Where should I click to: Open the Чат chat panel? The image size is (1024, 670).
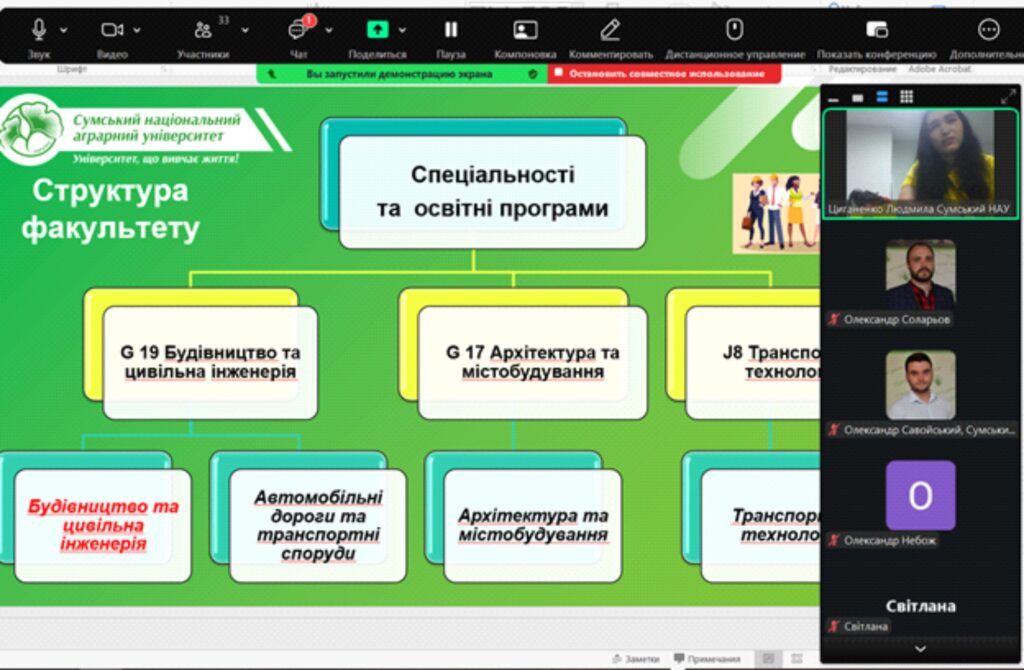coord(298,30)
